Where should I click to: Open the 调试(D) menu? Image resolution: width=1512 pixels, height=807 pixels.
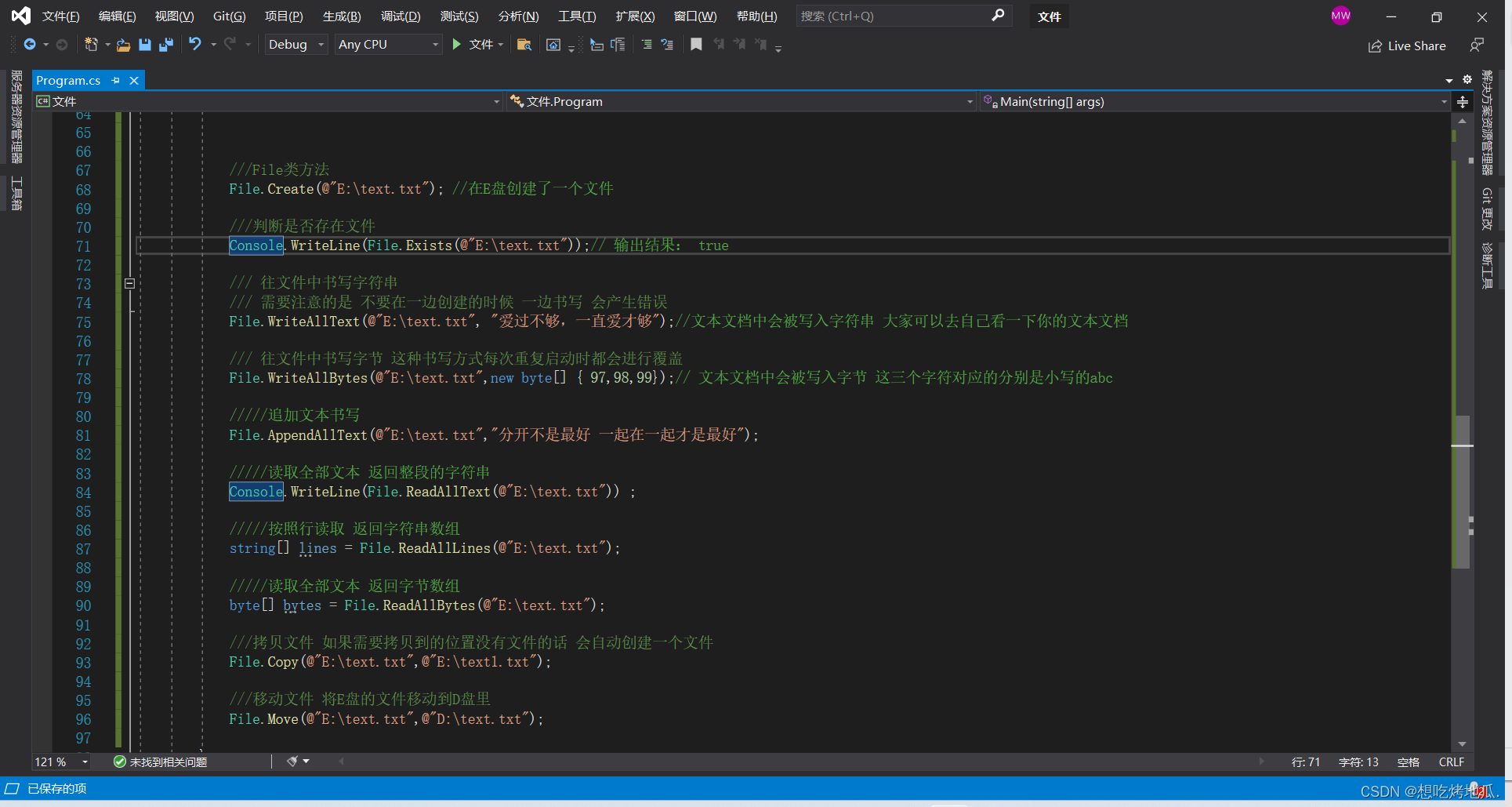401,16
